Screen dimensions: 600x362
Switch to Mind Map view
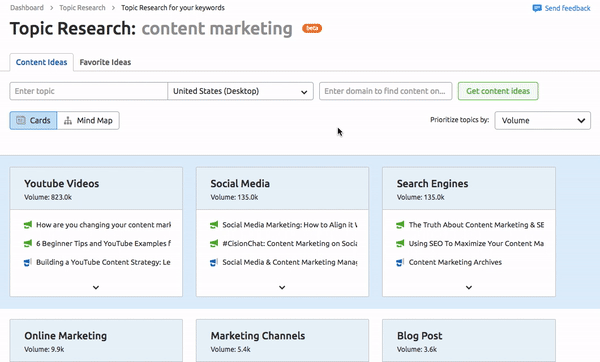pyautogui.click(x=88, y=121)
